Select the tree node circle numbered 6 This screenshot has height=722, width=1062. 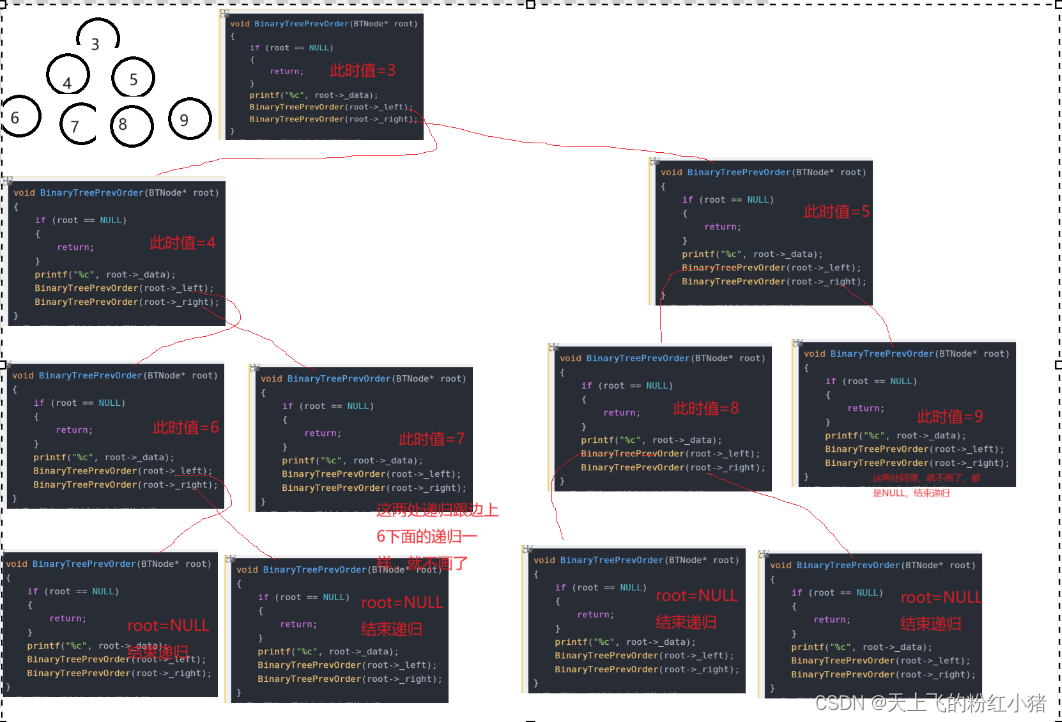click(x=20, y=116)
